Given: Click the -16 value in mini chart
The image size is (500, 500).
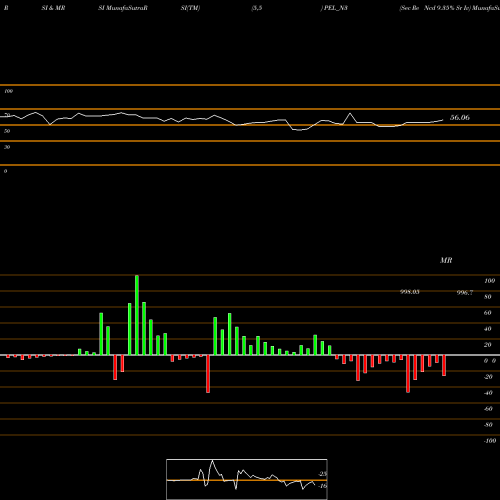Looking at the screenshot, I should pos(323,486).
